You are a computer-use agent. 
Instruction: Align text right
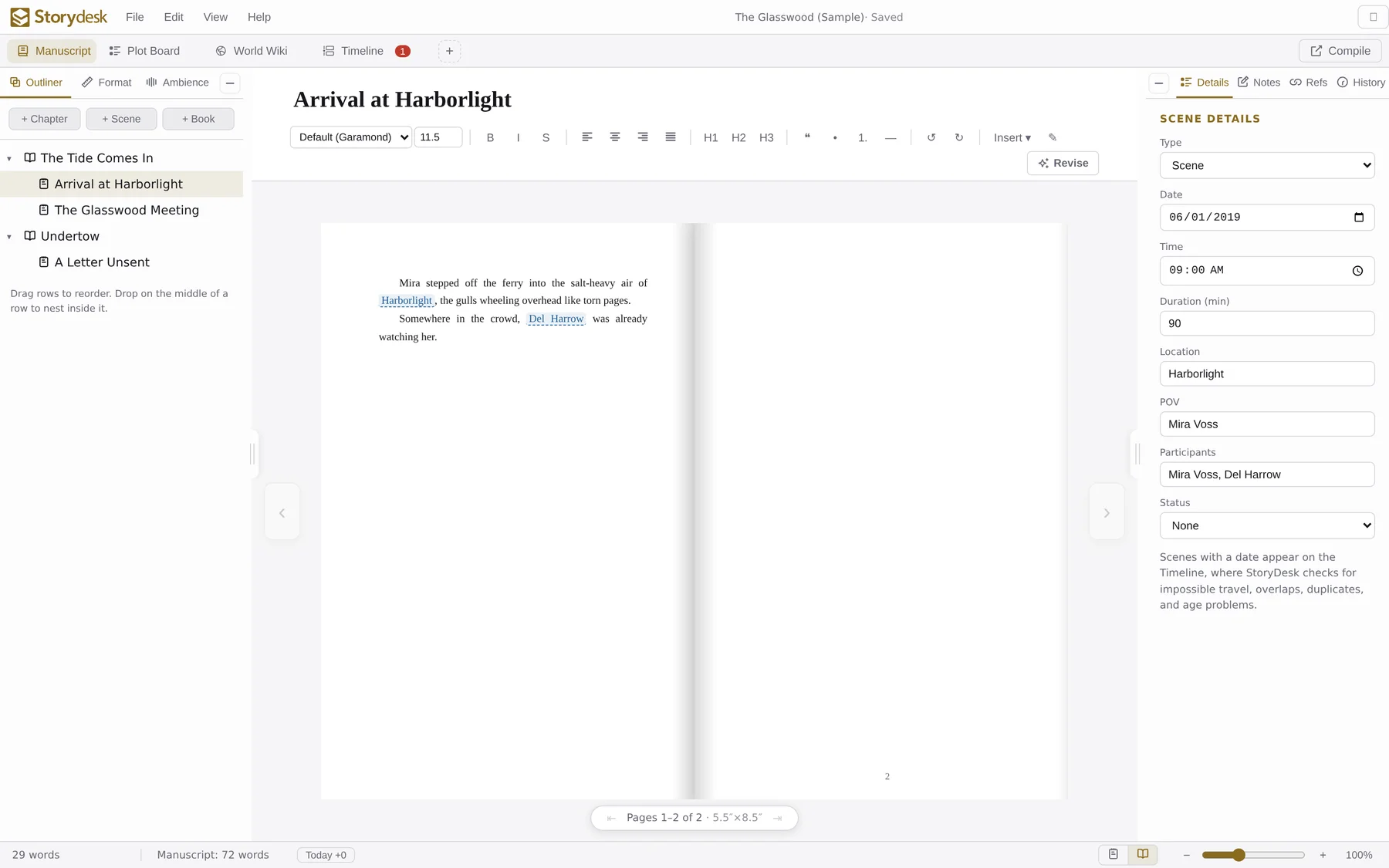(643, 137)
